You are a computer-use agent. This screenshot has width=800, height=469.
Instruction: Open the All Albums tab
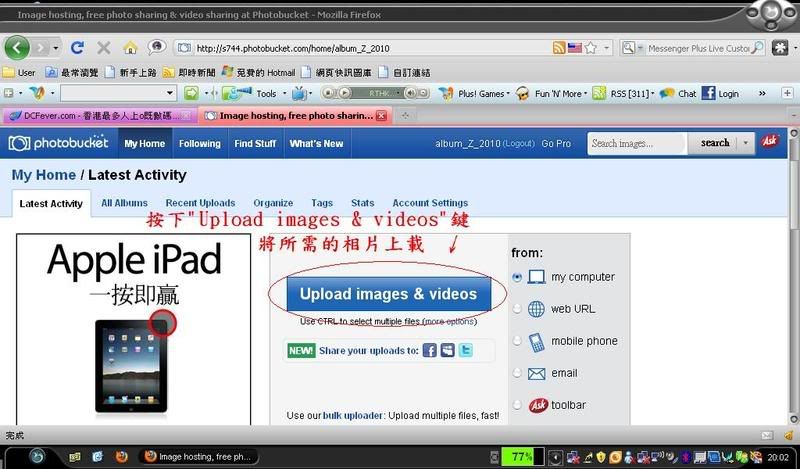coord(124,203)
